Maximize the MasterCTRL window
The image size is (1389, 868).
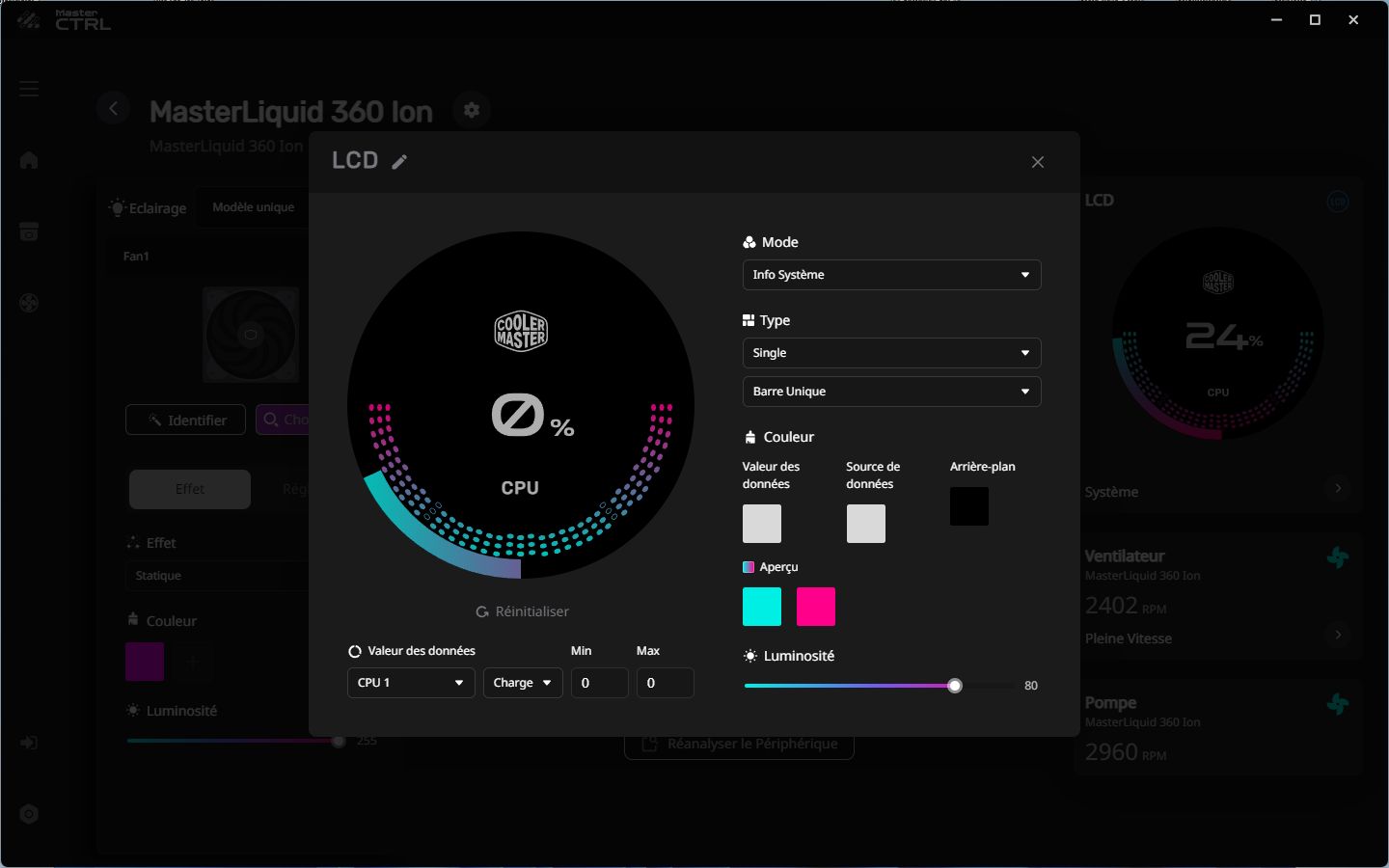[1315, 20]
